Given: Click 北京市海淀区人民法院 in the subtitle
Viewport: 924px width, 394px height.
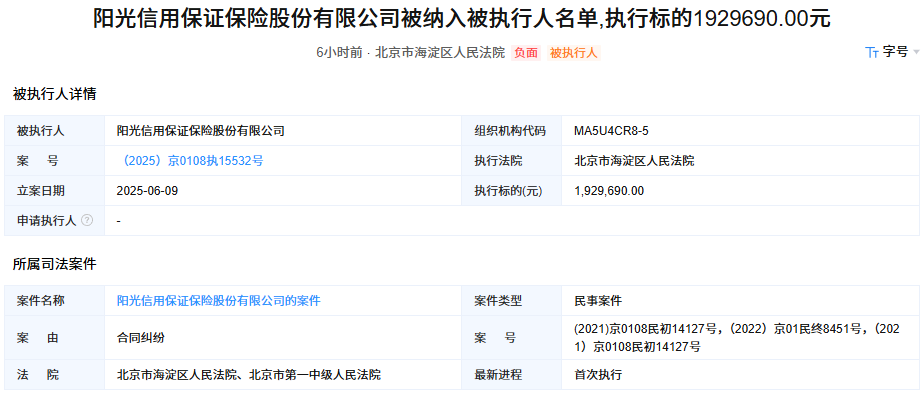Looking at the screenshot, I should (x=440, y=52).
